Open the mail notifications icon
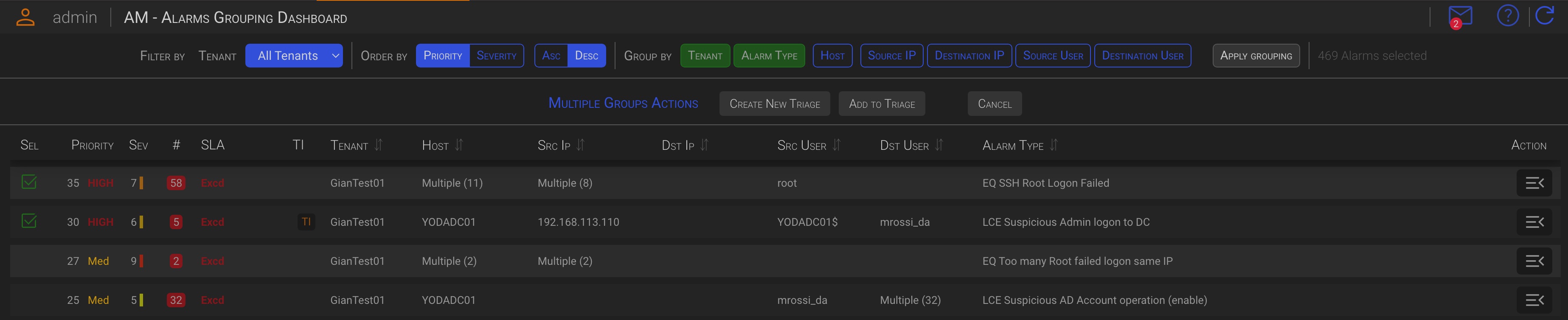Image resolution: width=1568 pixels, height=320 pixels. [x=1459, y=17]
